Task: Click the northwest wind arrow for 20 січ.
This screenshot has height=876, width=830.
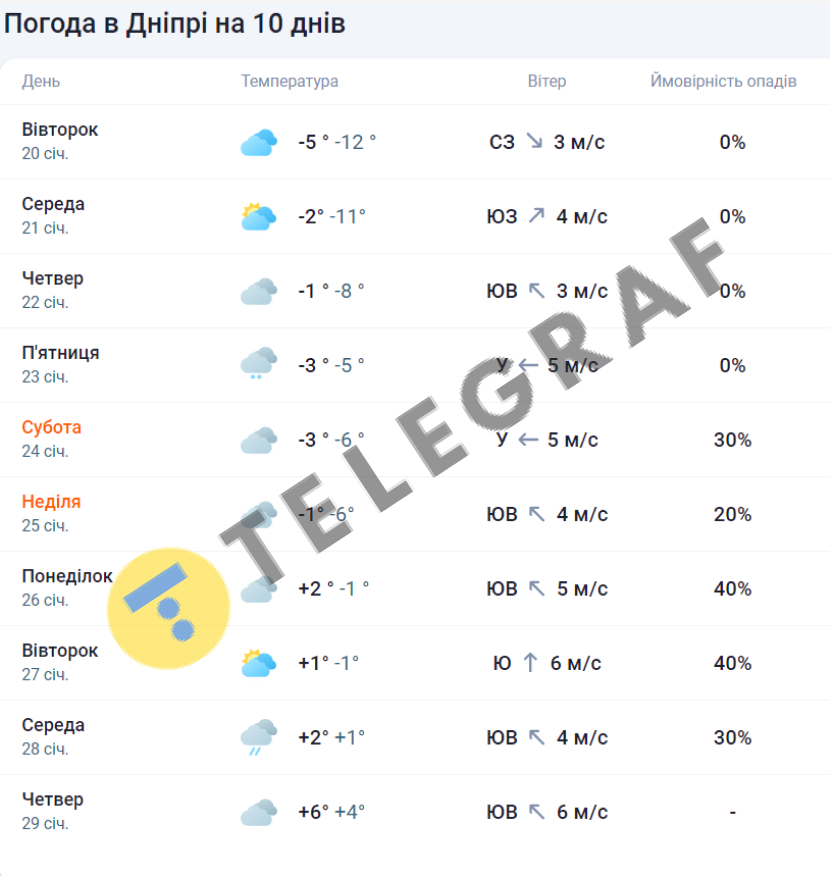Action: [x=534, y=142]
